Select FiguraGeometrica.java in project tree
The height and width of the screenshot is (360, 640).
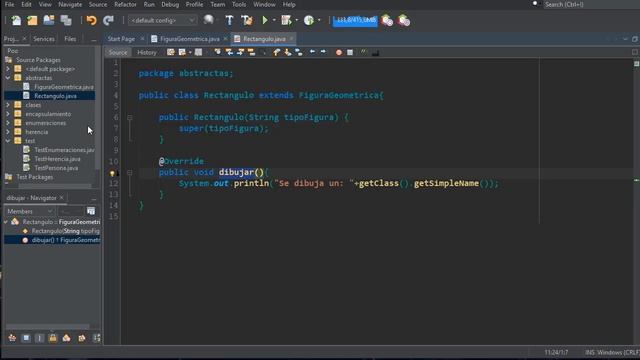point(64,87)
